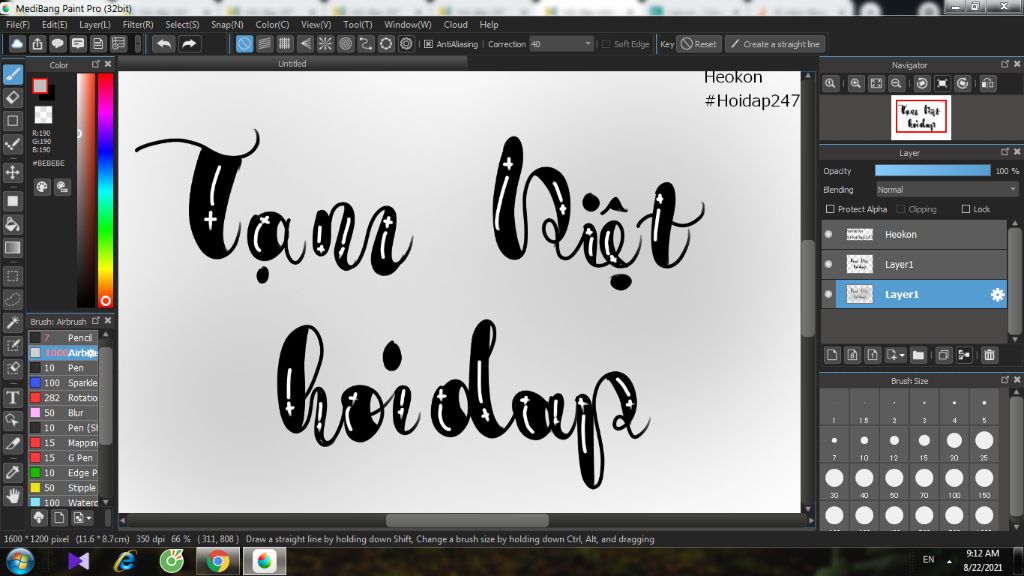Turn snap off in toolbar
This screenshot has height=576, width=1024.
point(244,44)
